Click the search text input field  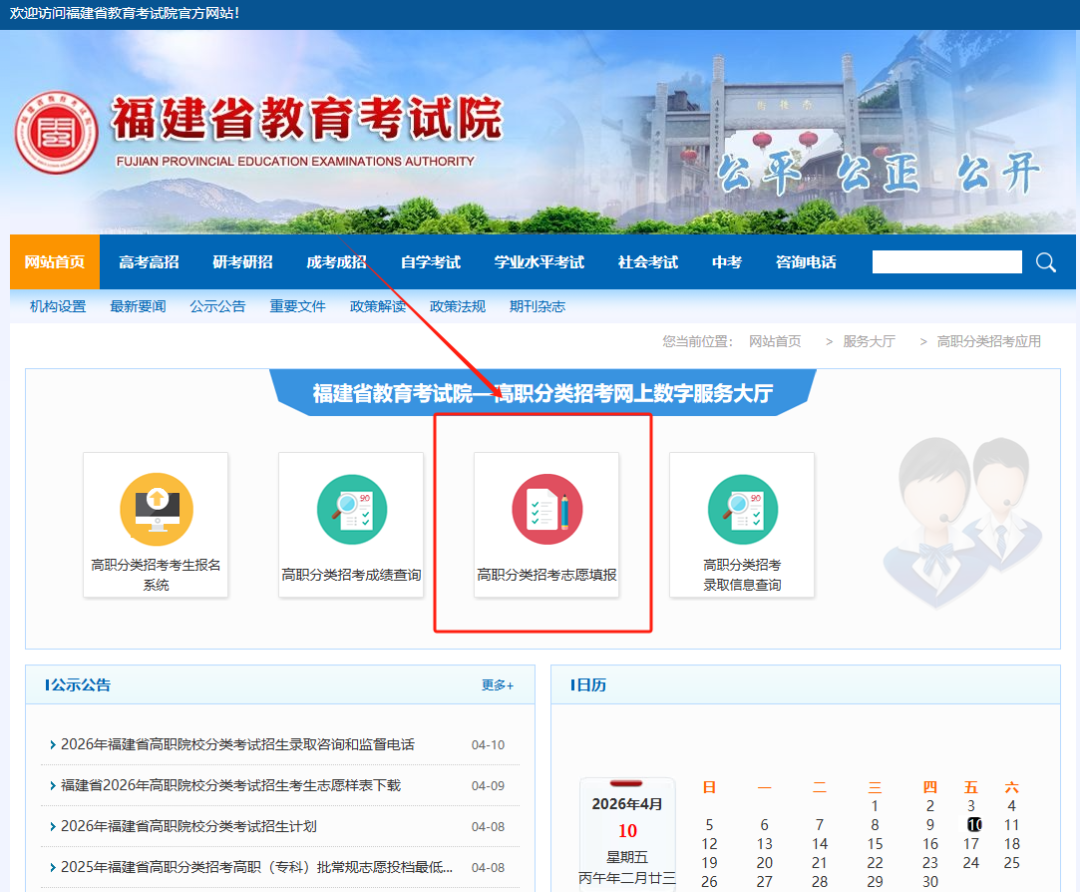pyautogui.click(x=946, y=262)
